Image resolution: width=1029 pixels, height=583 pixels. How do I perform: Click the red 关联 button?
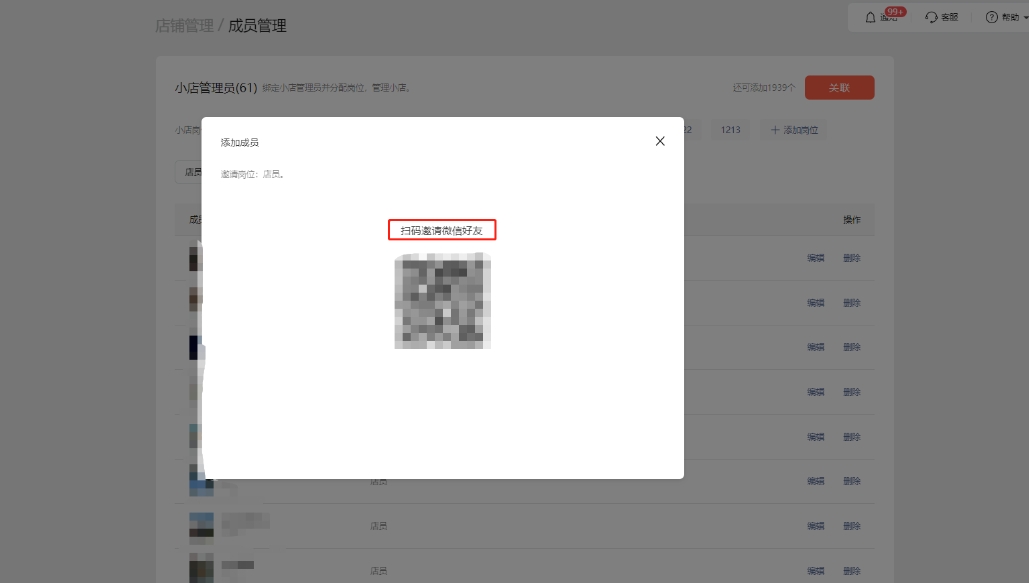coord(839,87)
